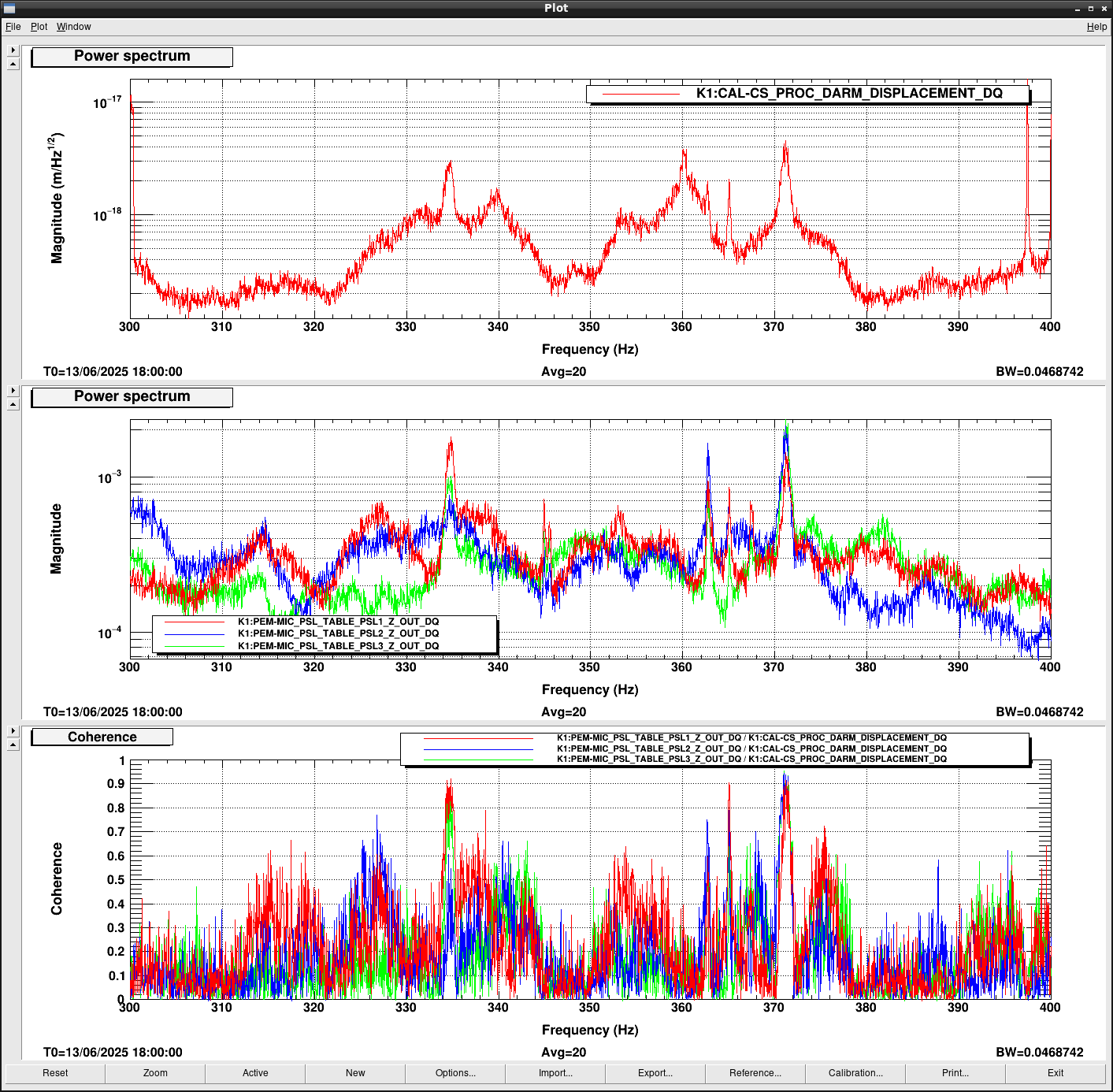The height and width of the screenshot is (1092, 1113).
Task: Click the middle plot's BW=0.0468742 text
Action: (x=1040, y=712)
